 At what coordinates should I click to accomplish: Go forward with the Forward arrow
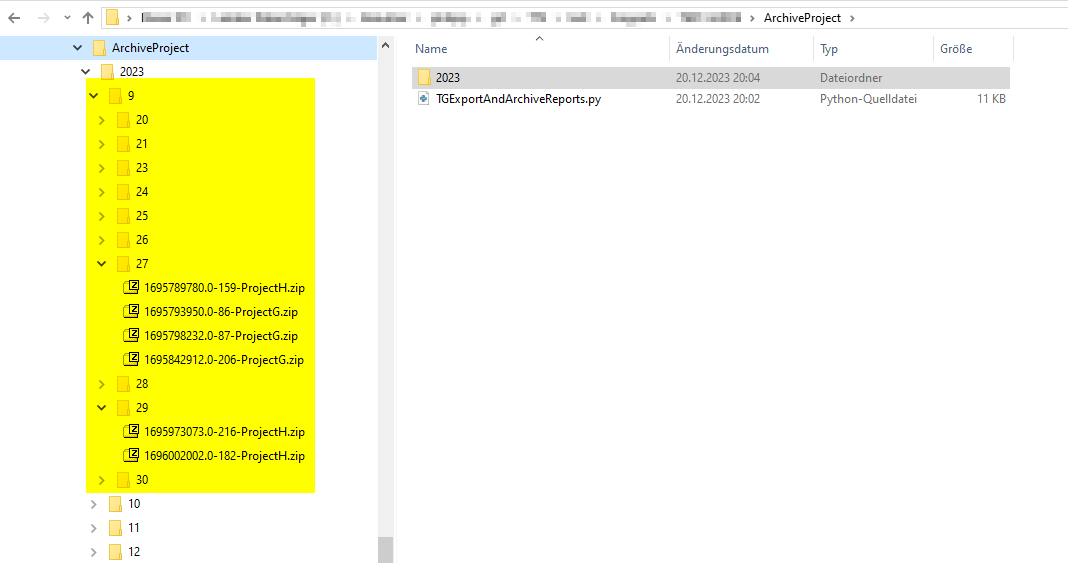(44, 18)
